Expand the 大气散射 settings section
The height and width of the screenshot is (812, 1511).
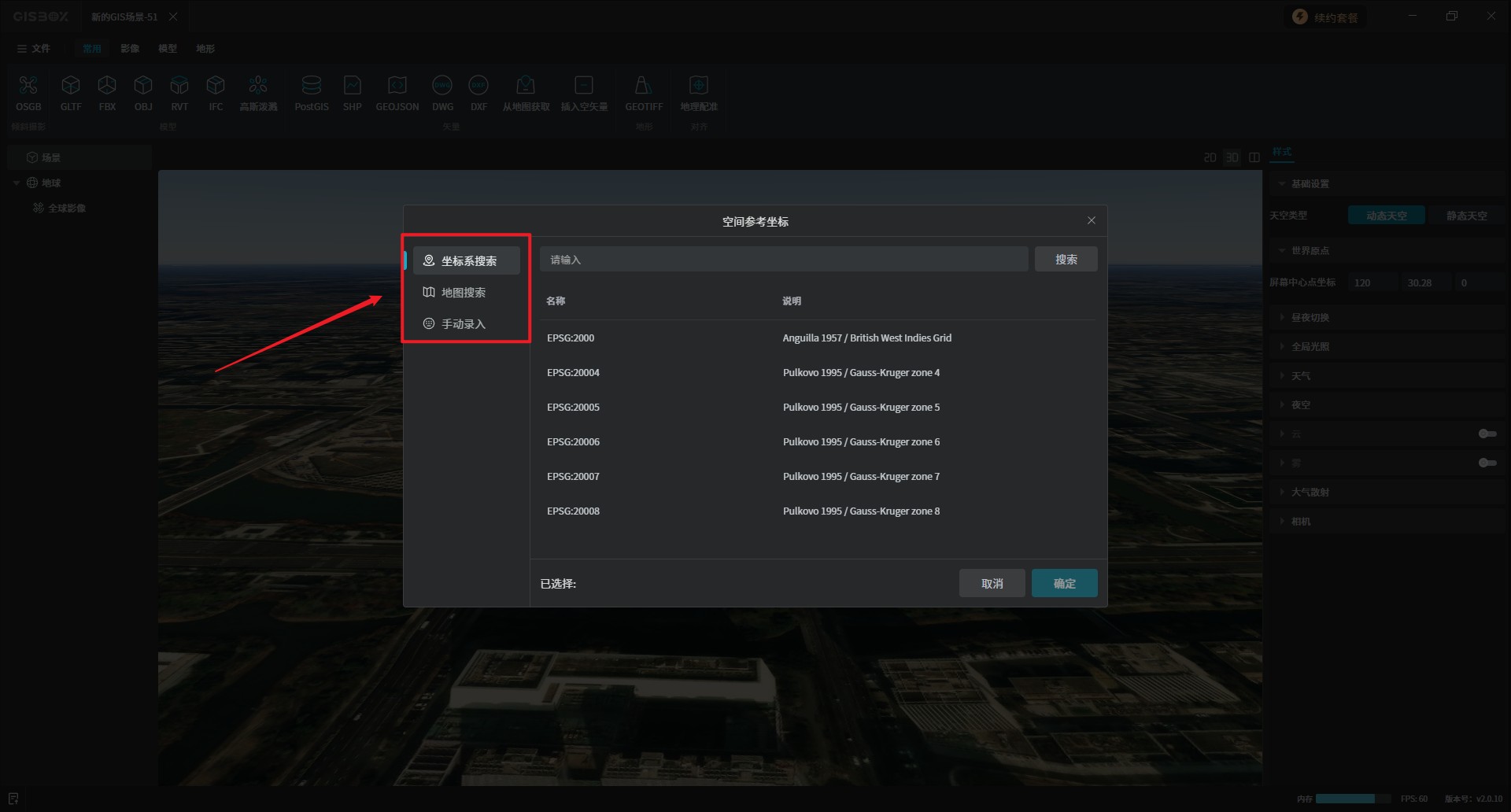[1310, 493]
